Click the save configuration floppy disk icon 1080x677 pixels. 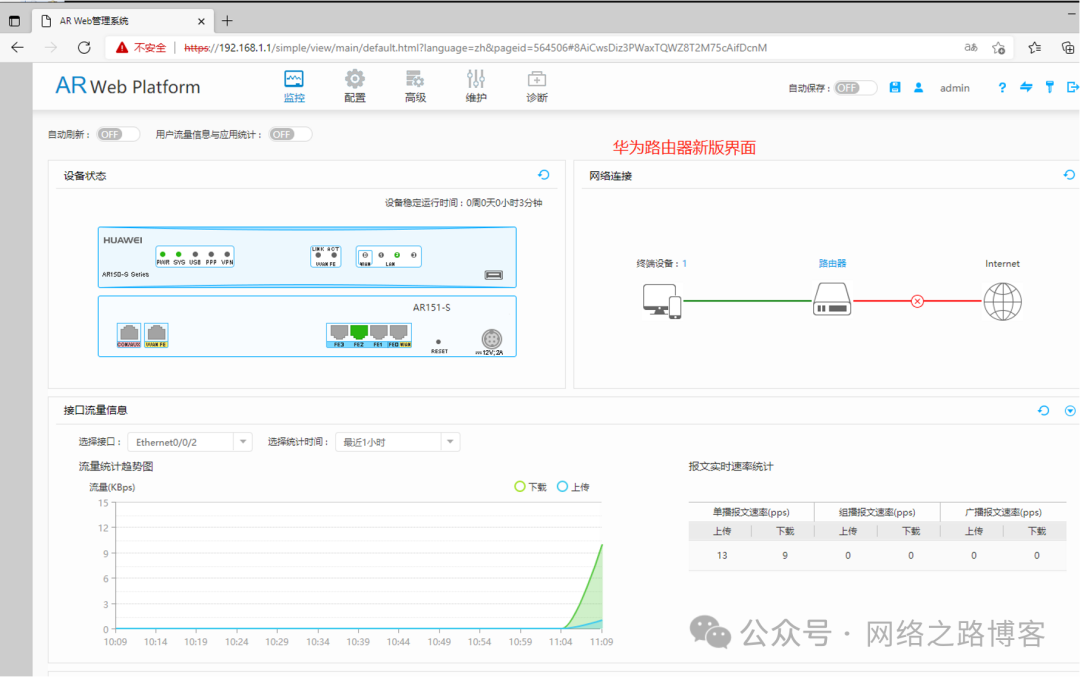(895, 88)
